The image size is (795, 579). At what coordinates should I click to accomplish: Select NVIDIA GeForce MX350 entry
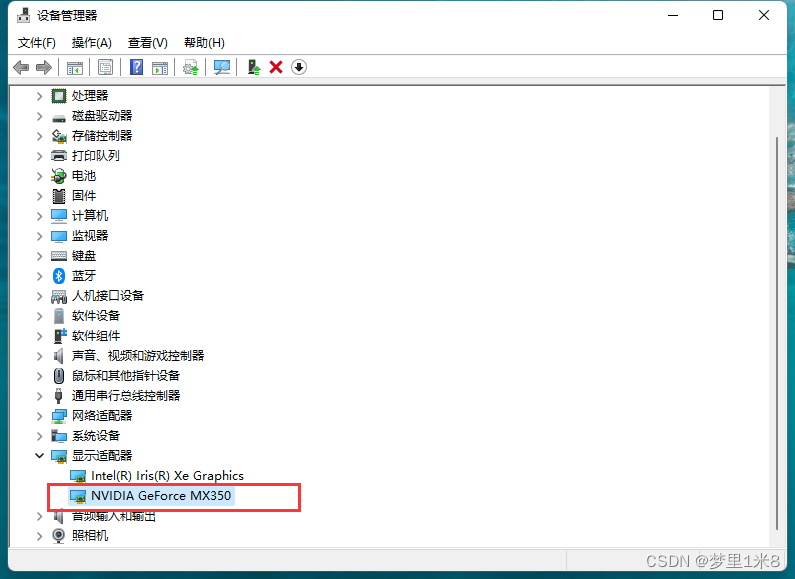tap(161, 495)
